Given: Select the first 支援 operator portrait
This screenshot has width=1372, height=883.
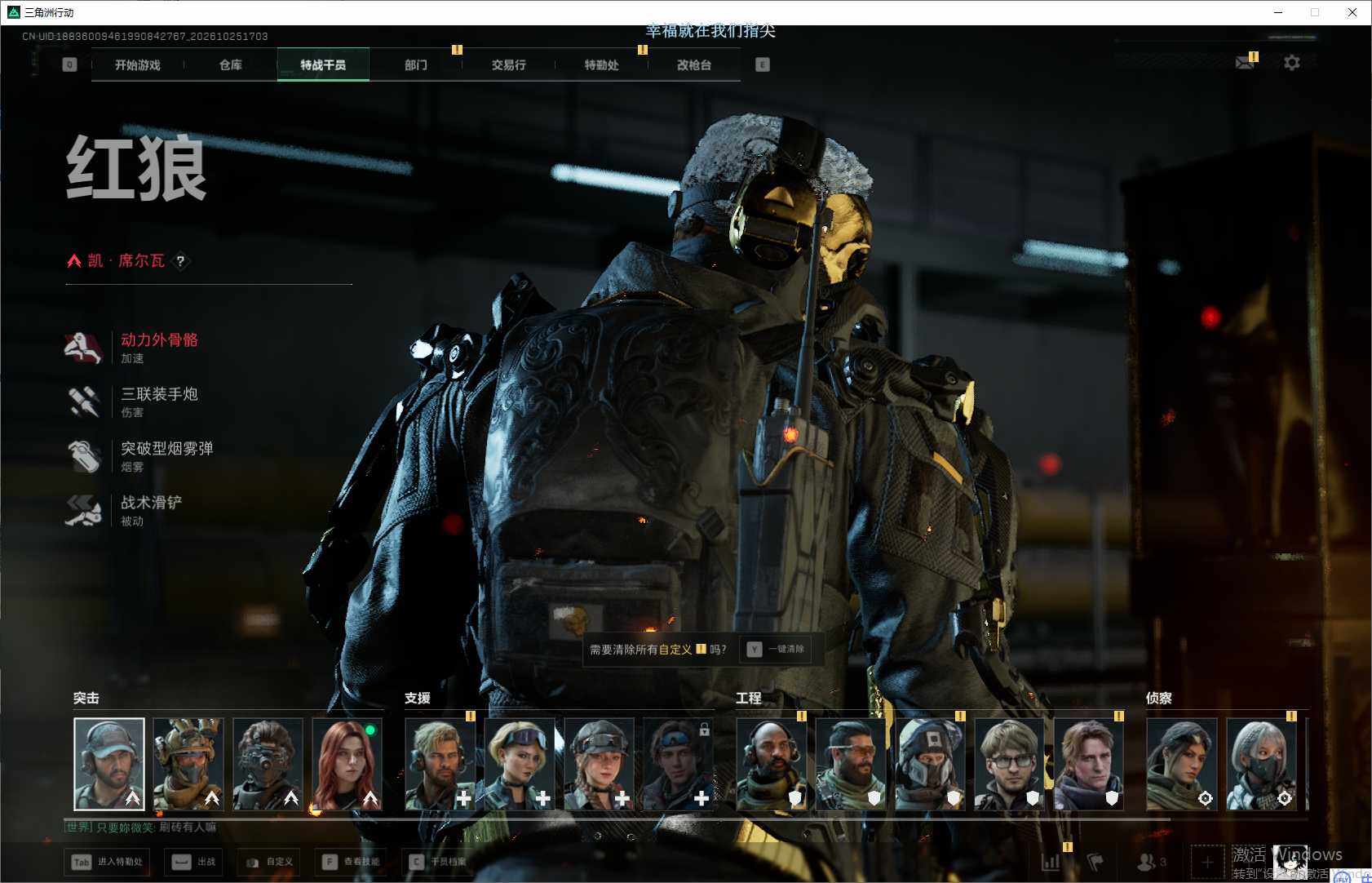Looking at the screenshot, I should pyautogui.click(x=440, y=764).
